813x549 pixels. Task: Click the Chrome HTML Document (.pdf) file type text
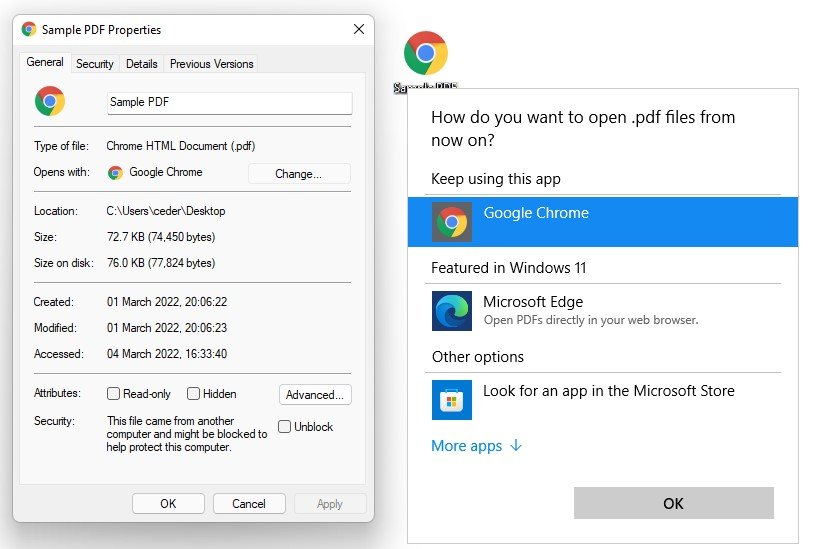tap(181, 146)
